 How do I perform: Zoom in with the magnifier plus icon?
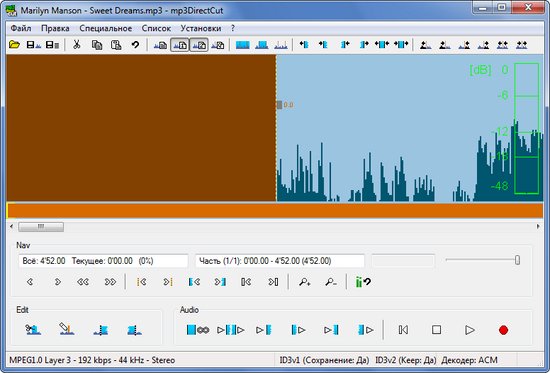(x=304, y=282)
